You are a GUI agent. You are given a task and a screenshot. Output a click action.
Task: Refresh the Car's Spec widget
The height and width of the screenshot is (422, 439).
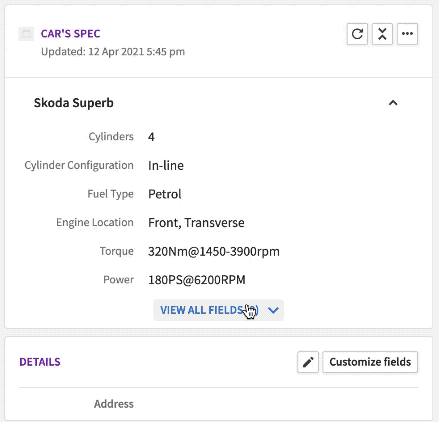[357, 34]
